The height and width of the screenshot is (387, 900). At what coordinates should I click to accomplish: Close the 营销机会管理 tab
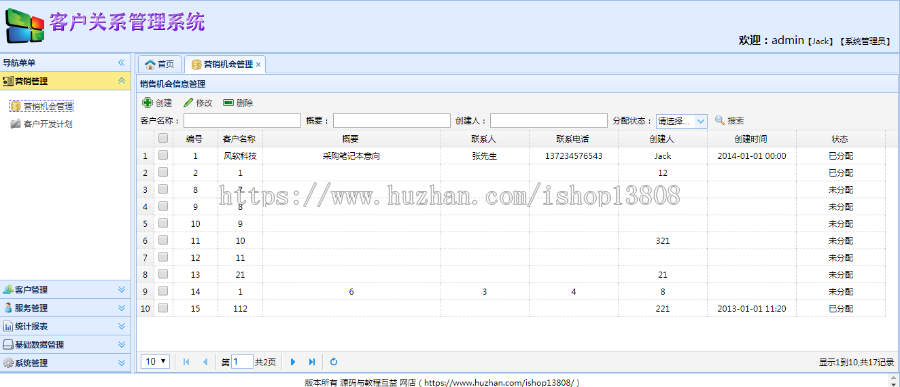coord(258,65)
